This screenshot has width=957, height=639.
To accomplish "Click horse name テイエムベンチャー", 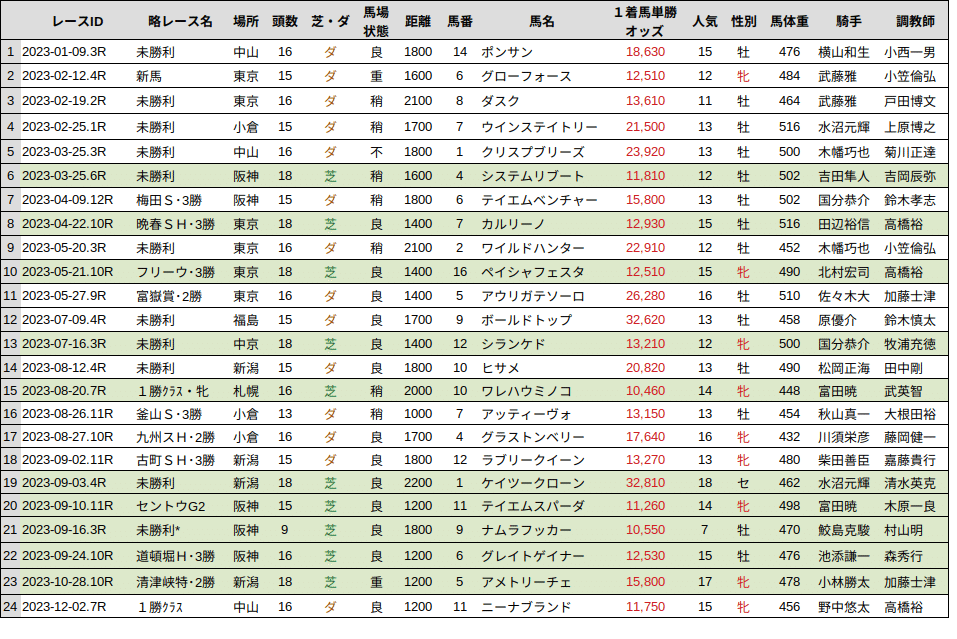I will tap(539, 200).
